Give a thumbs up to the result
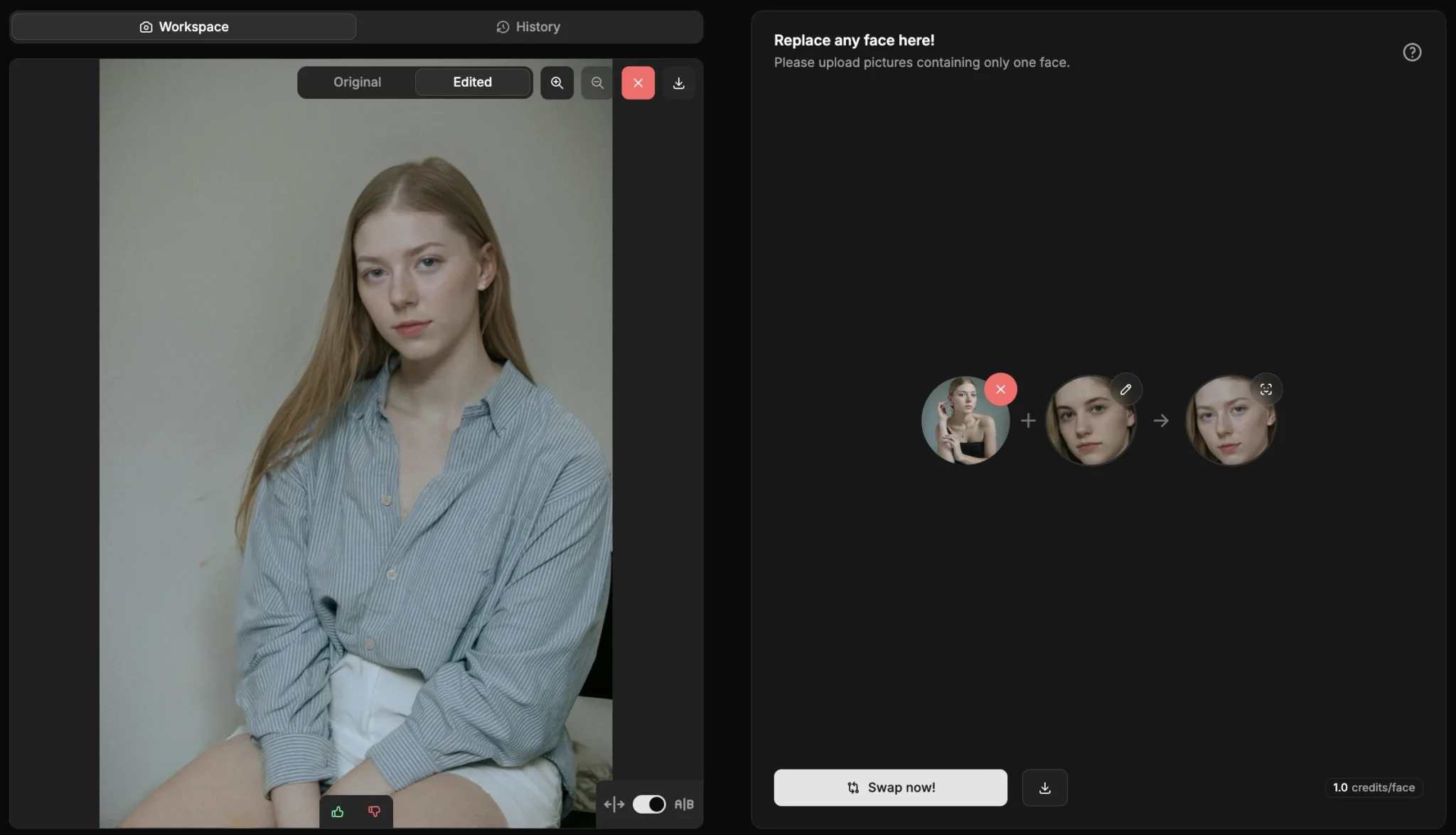Screen dimensions: 1456x835 338,811
